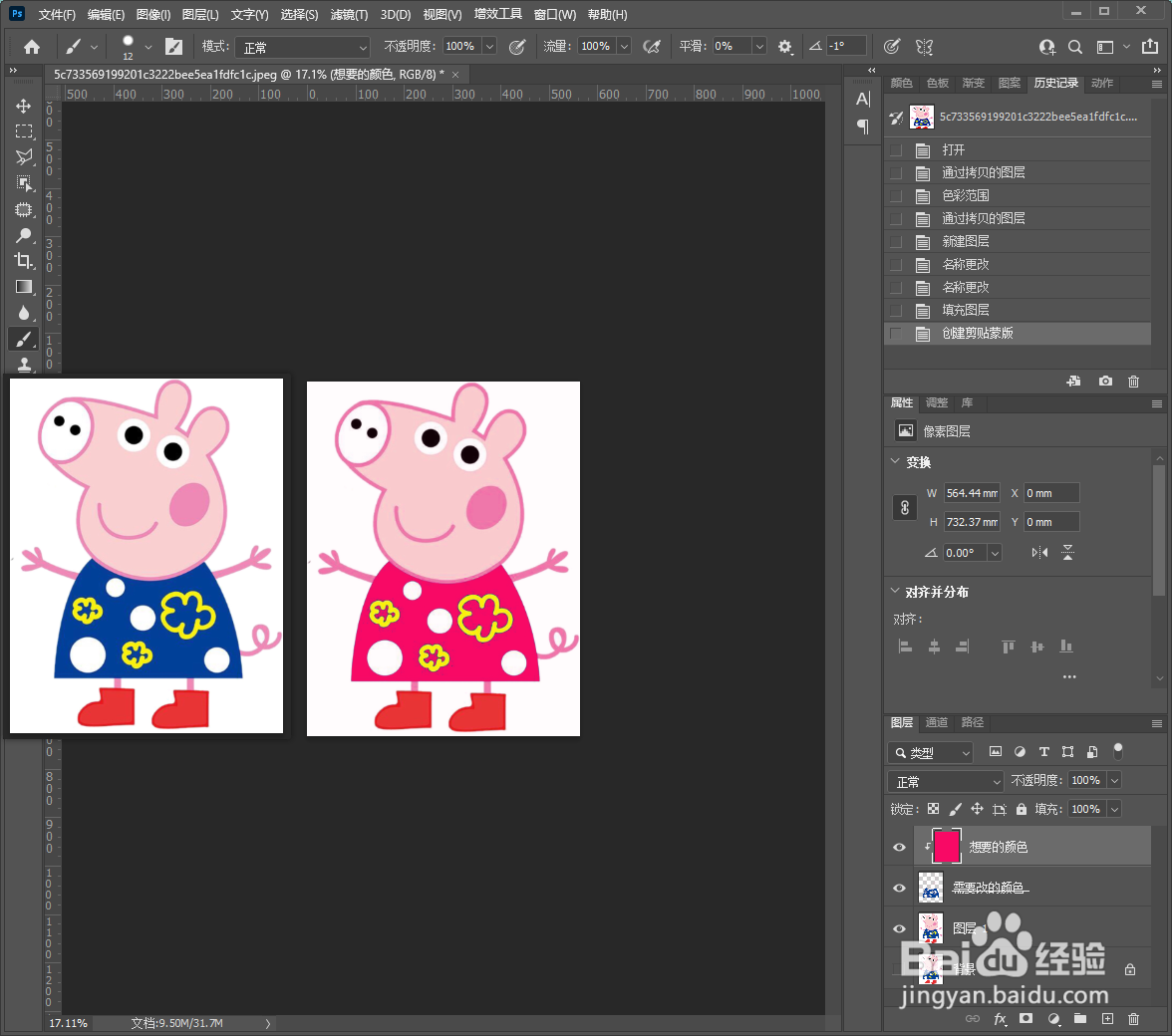
Task: Open the 图像(I) menu
Action: (153, 14)
